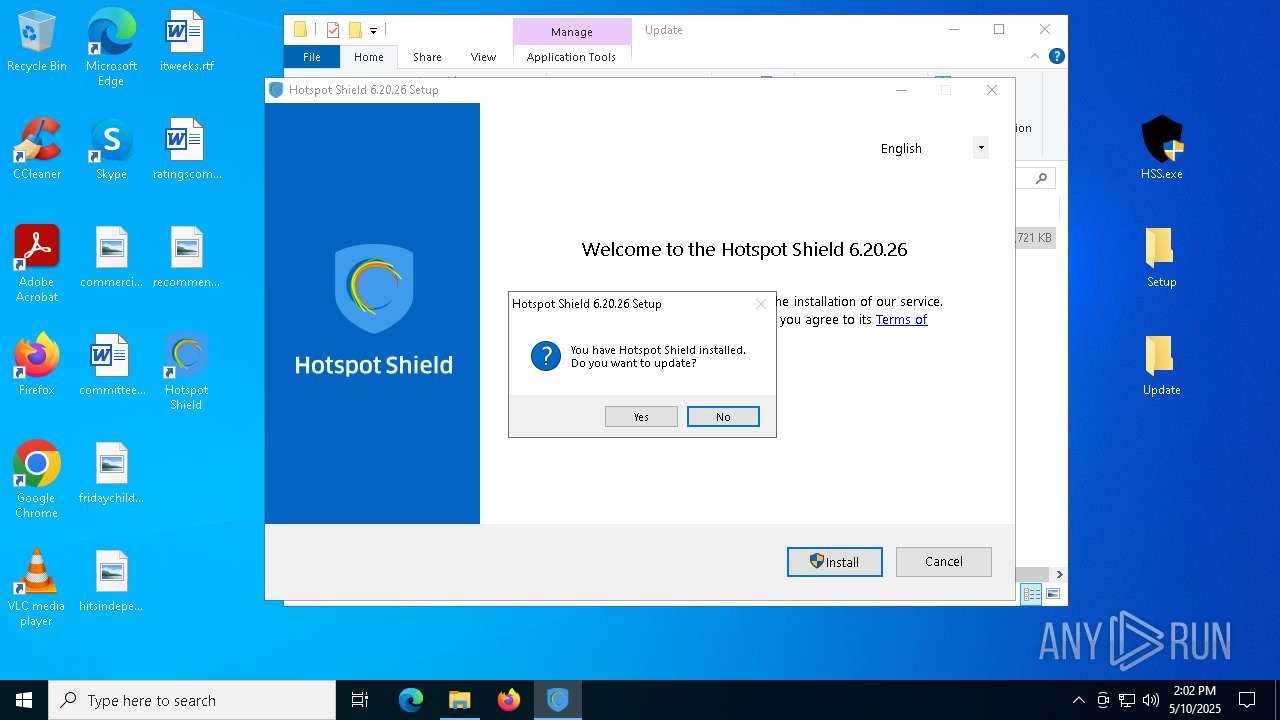Expand the Quick Access Toolbar customize arrow
Image resolution: width=1280 pixels, height=720 pixels.
(373, 31)
